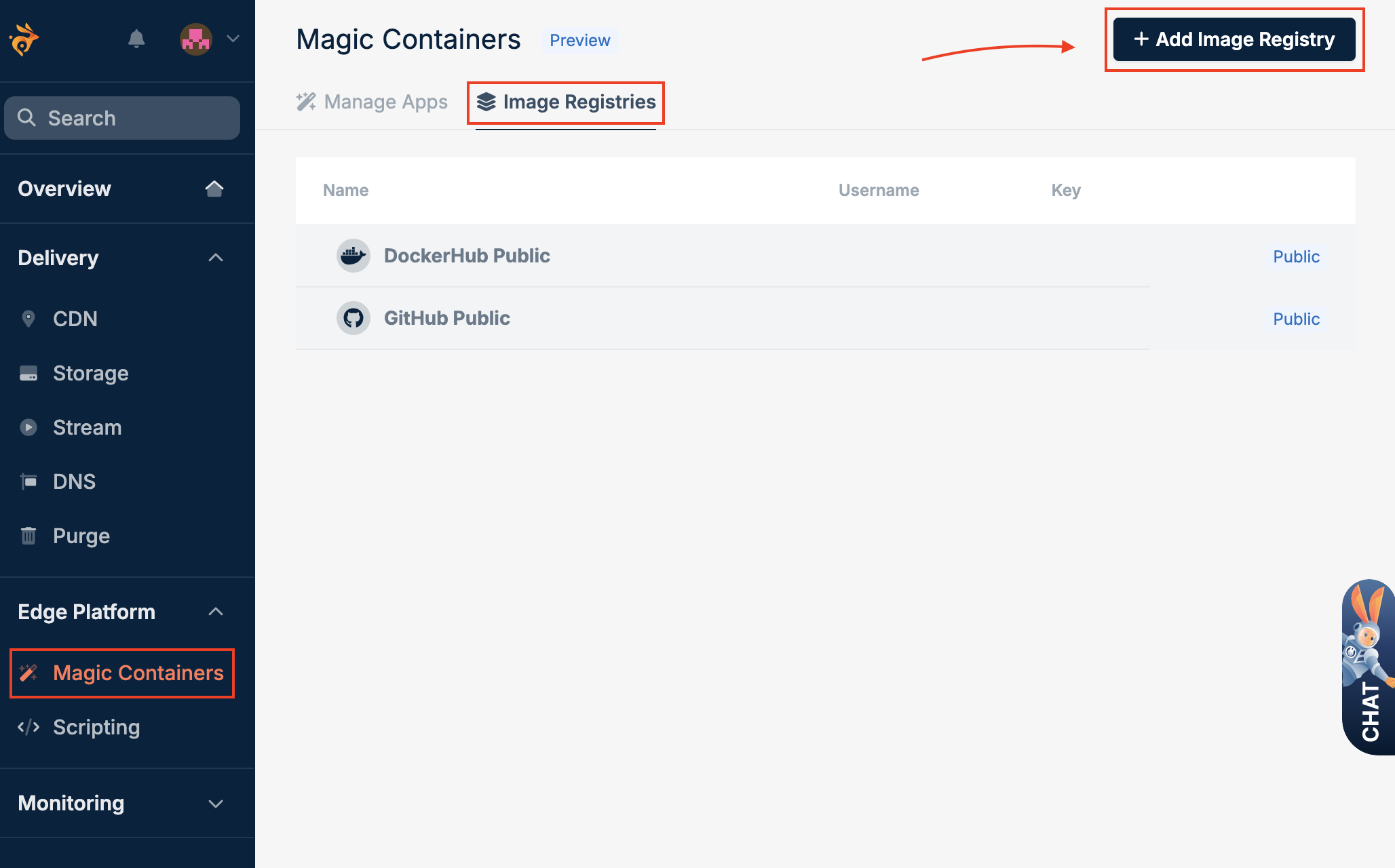Click the bunny logo icon
This screenshot has height=868, width=1395.
tap(24, 39)
